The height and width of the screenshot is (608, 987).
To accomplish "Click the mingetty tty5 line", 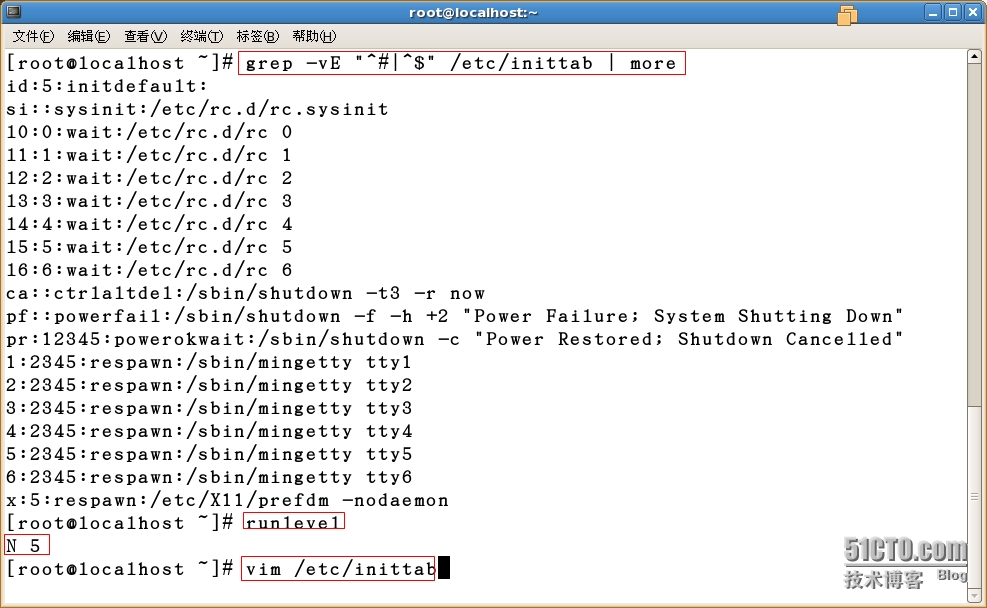I will (209, 454).
